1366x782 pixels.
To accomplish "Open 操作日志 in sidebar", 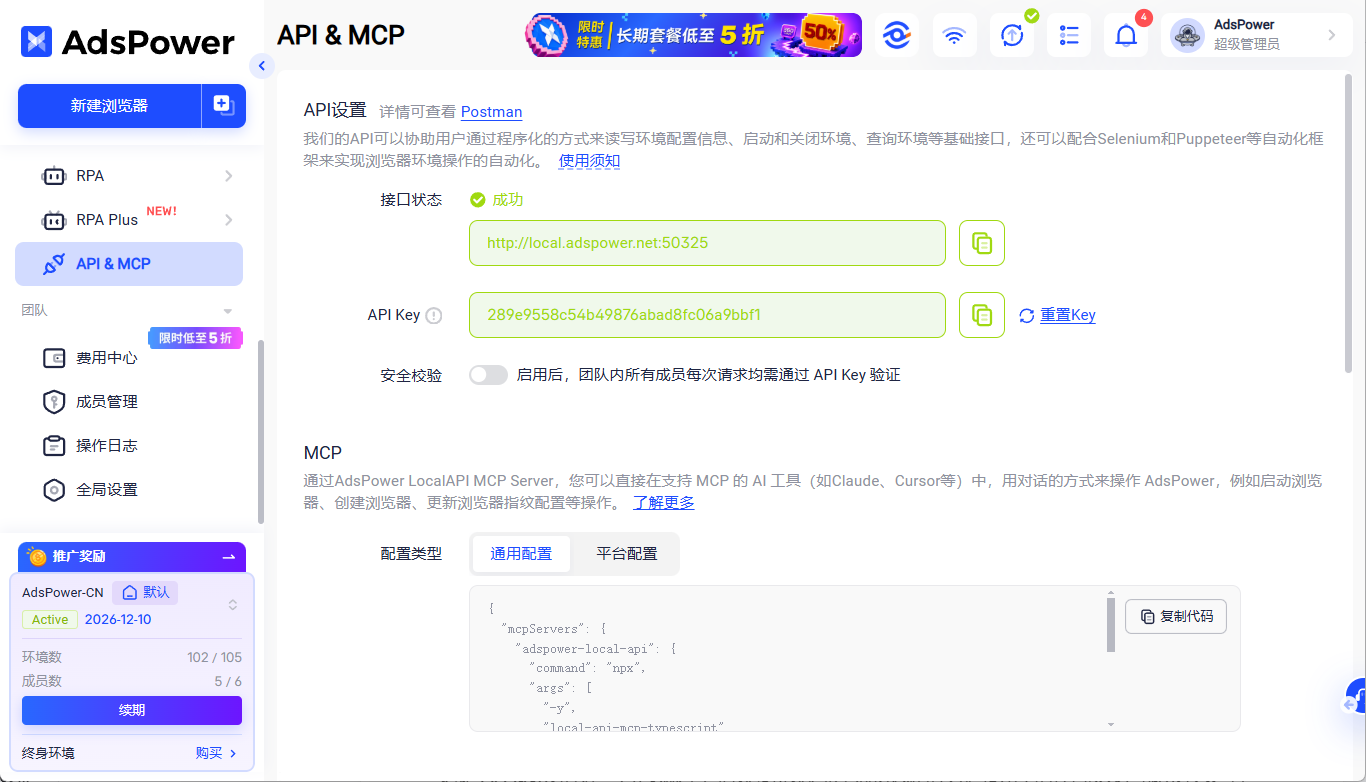I will tap(129, 446).
